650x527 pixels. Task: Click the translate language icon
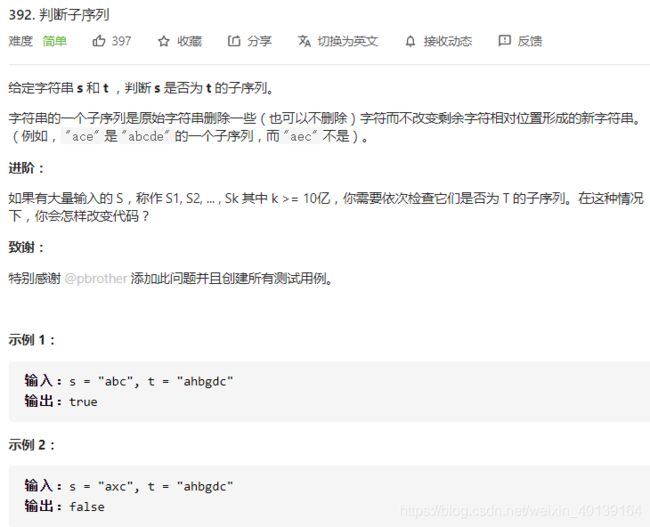tap(304, 41)
